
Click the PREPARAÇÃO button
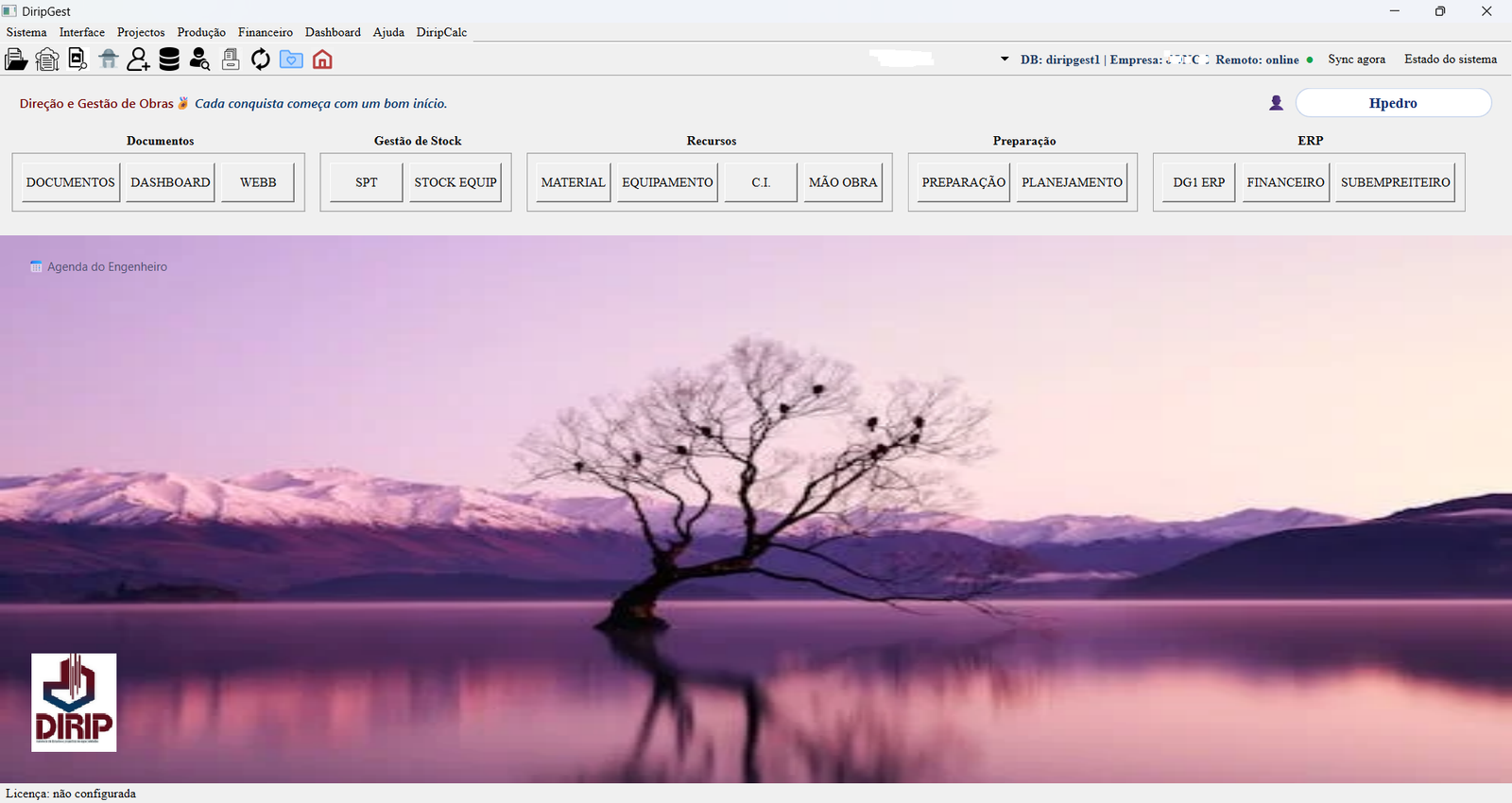coord(964,182)
